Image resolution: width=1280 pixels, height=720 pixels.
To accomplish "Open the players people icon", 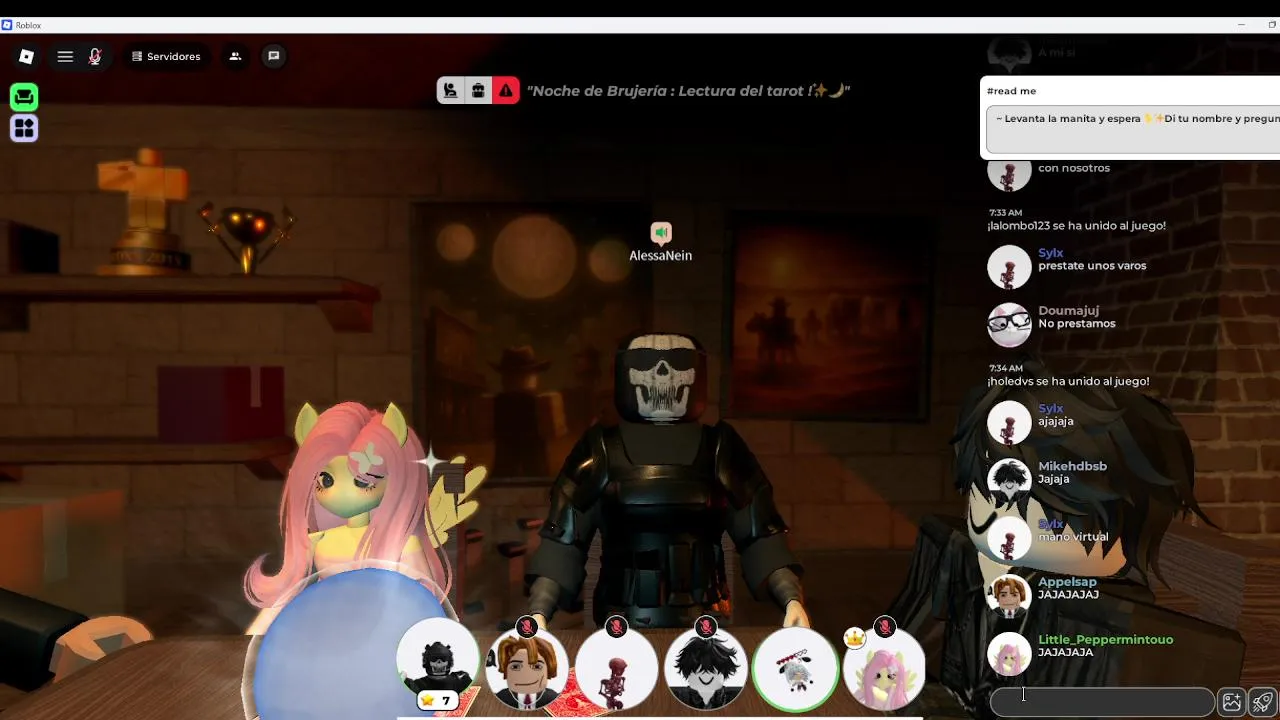I will point(235,57).
